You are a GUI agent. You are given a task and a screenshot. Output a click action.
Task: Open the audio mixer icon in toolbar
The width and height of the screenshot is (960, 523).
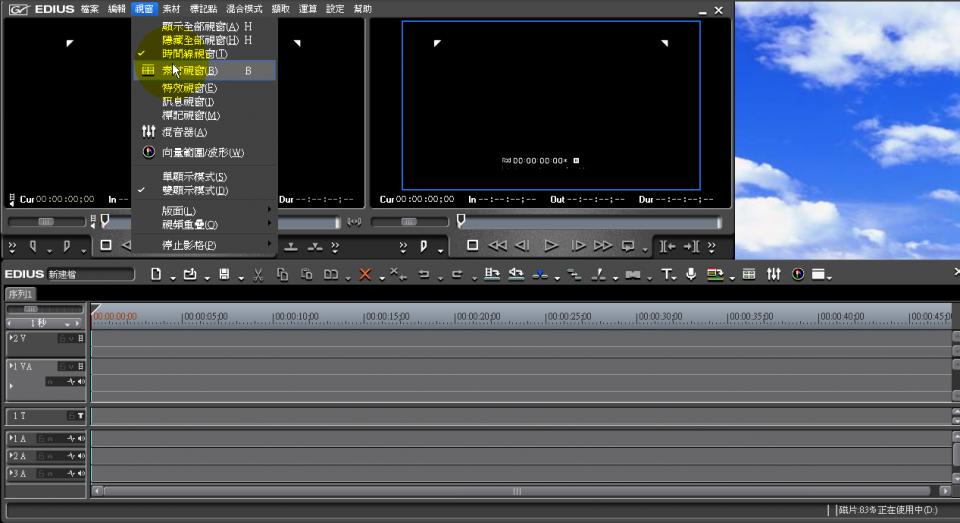[x=773, y=274]
